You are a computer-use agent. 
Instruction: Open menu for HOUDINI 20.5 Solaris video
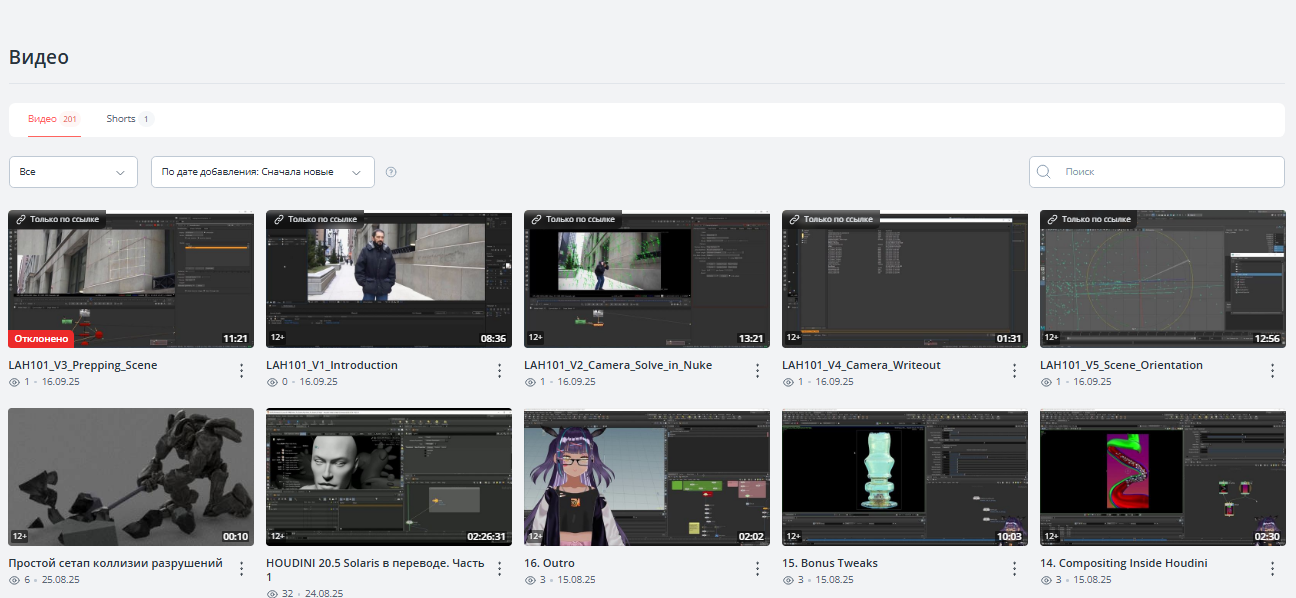pos(499,569)
